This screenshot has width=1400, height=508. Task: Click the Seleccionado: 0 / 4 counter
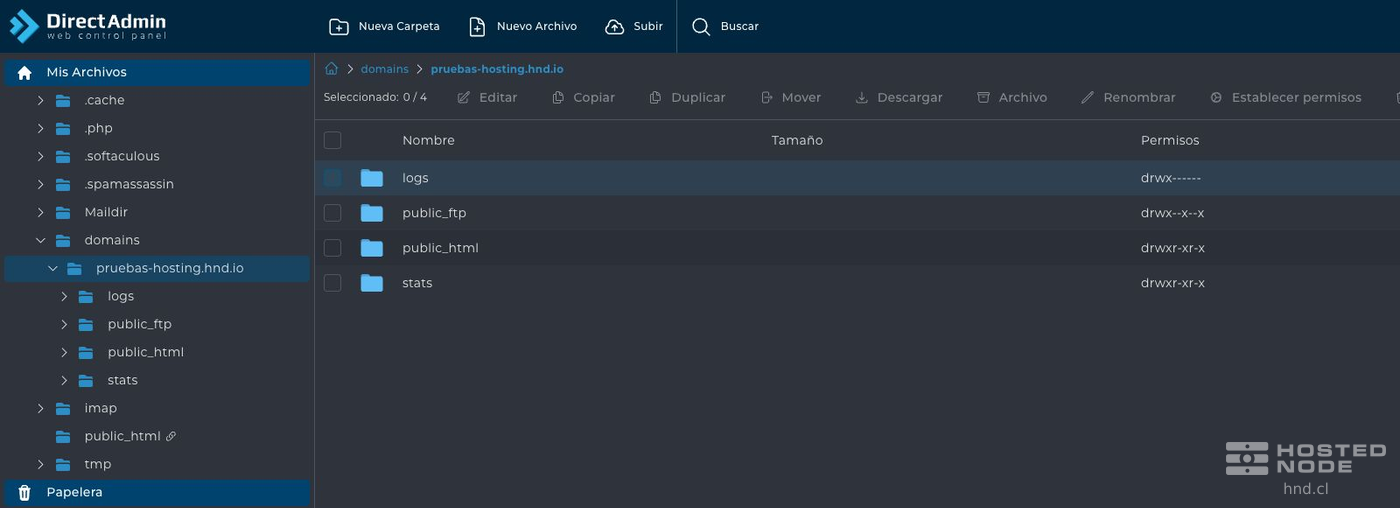[375, 97]
